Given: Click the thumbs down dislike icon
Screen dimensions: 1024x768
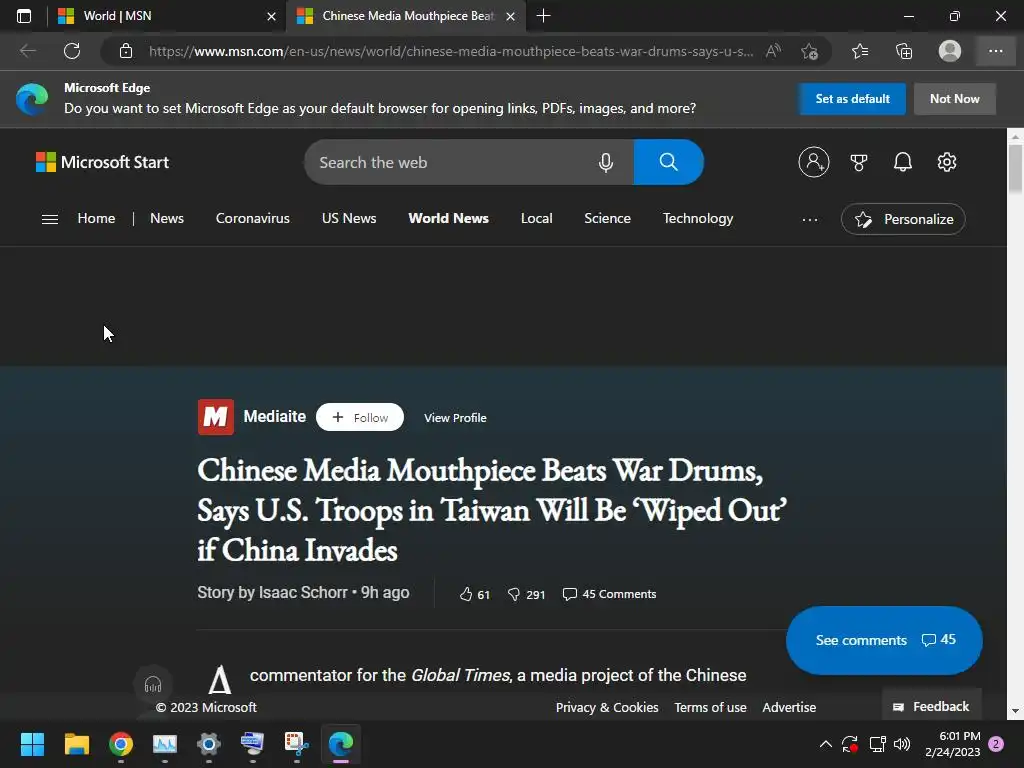Looking at the screenshot, I should pyautogui.click(x=514, y=594).
